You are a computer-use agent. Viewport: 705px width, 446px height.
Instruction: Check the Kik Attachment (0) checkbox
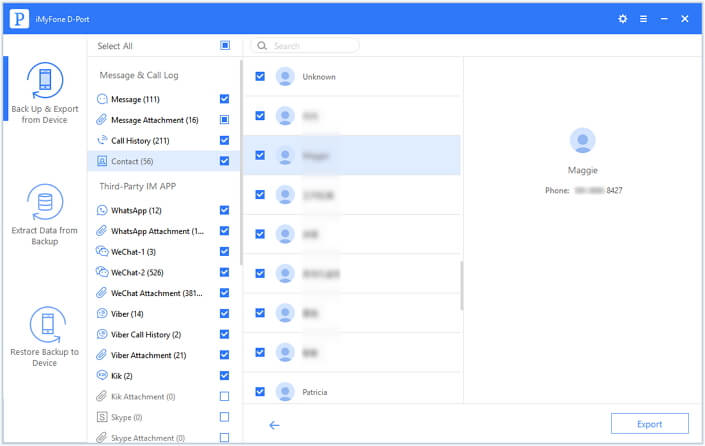pyautogui.click(x=224, y=396)
